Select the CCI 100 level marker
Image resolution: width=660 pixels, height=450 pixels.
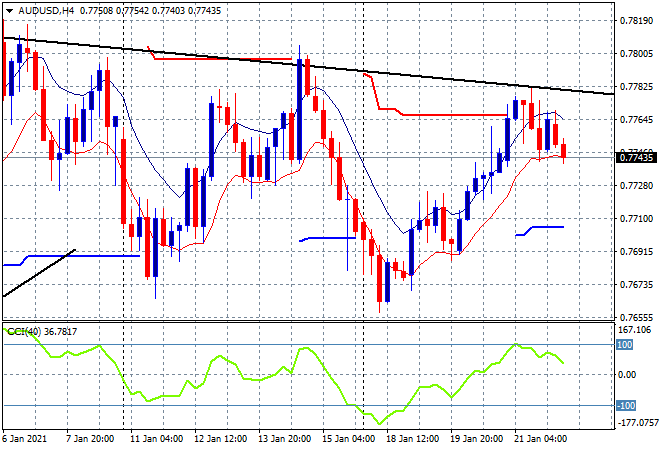pos(624,345)
